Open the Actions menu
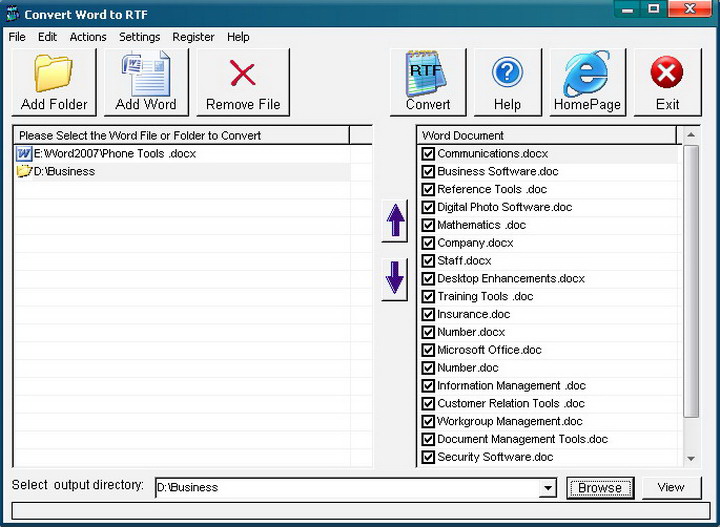 tap(88, 37)
